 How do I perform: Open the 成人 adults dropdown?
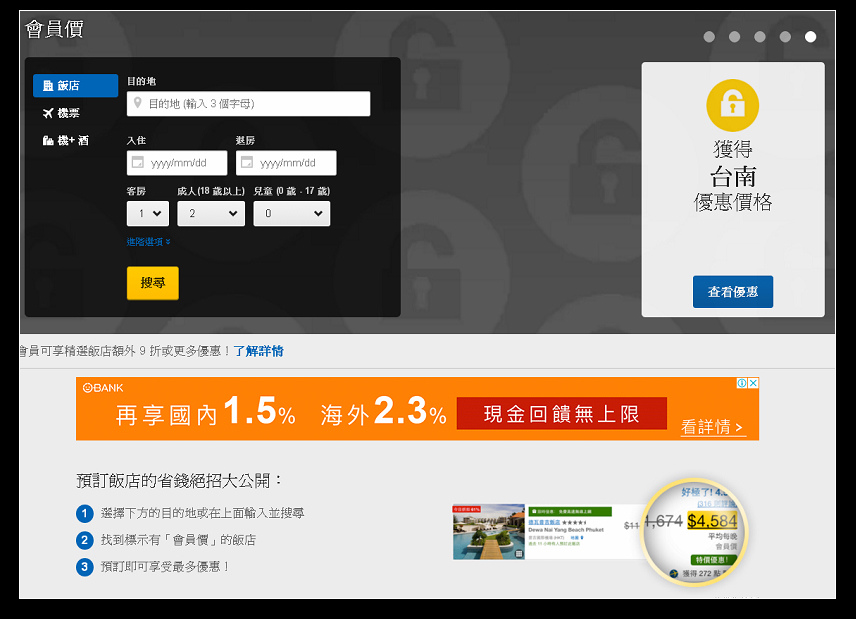click(x=211, y=213)
